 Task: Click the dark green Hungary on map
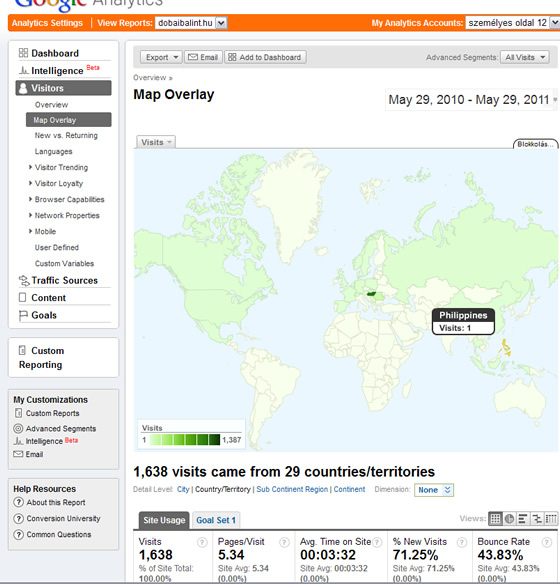tap(372, 294)
